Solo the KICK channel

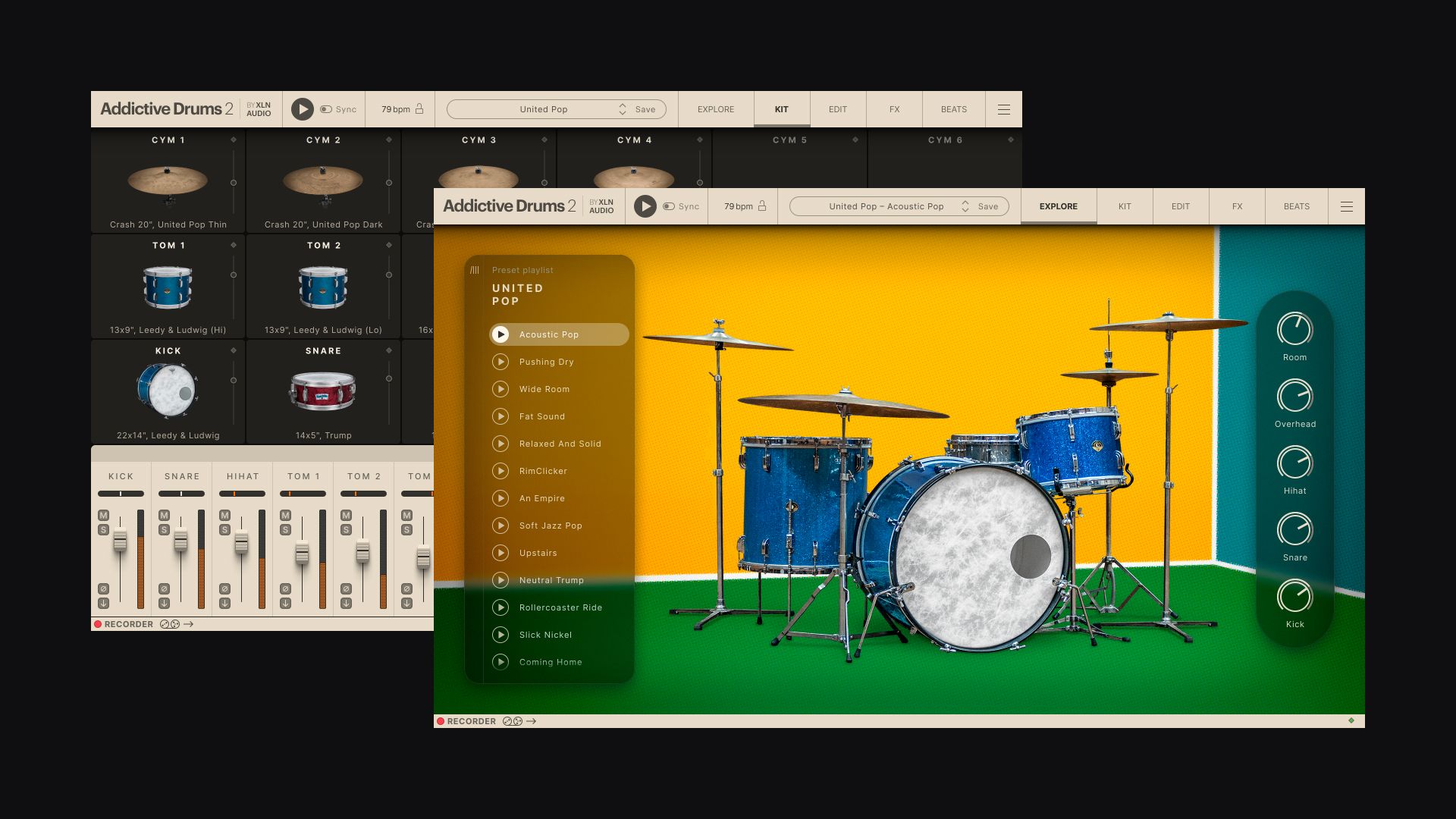click(103, 530)
